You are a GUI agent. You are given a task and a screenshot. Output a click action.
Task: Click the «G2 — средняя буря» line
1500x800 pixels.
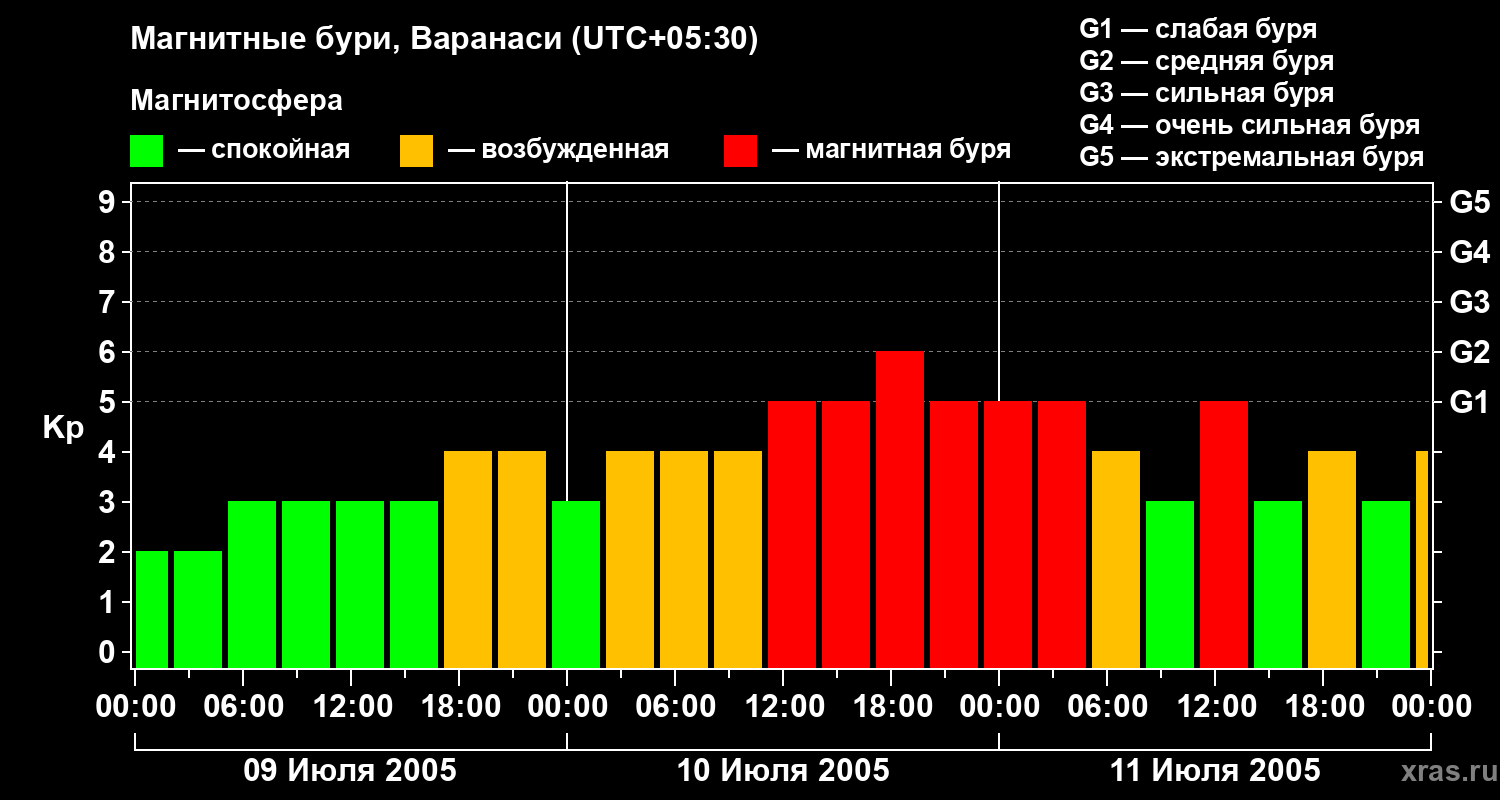click(1206, 61)
